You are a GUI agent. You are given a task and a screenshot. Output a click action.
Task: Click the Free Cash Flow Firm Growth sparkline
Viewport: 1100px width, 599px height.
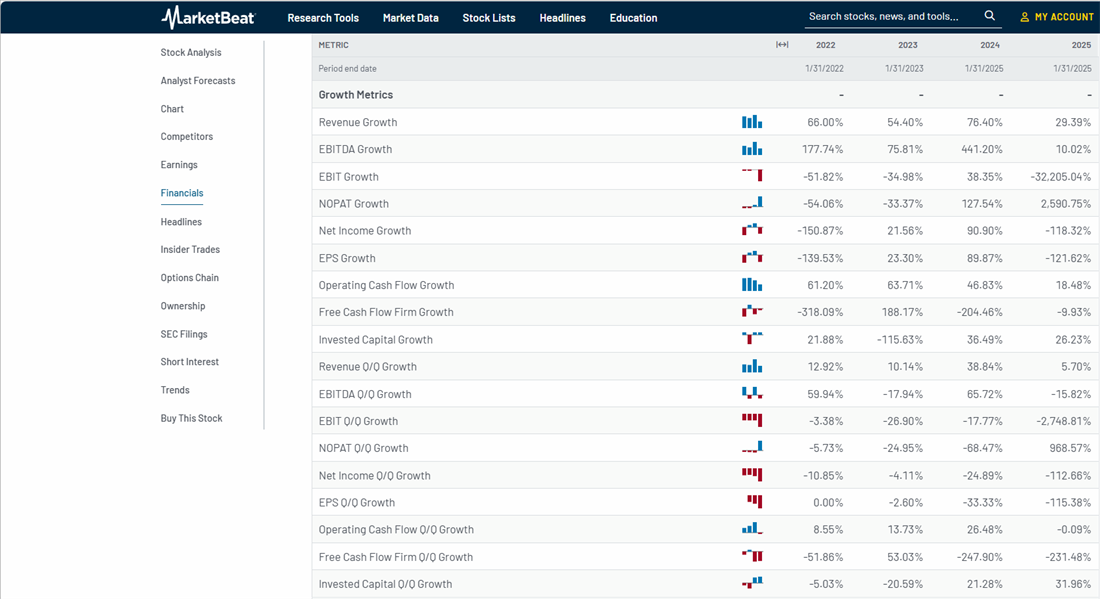coord(751,312)
